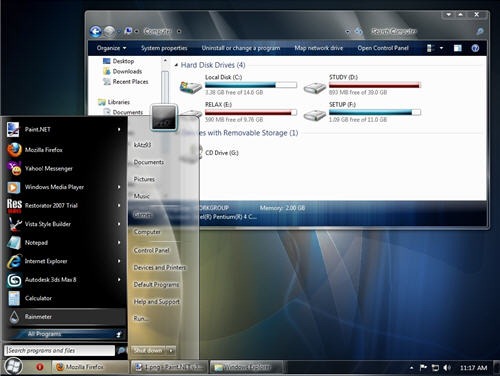Viewport: 500px width, 376px height.
Task: Open the Organize dropdown menu
Action: [111, 48]
